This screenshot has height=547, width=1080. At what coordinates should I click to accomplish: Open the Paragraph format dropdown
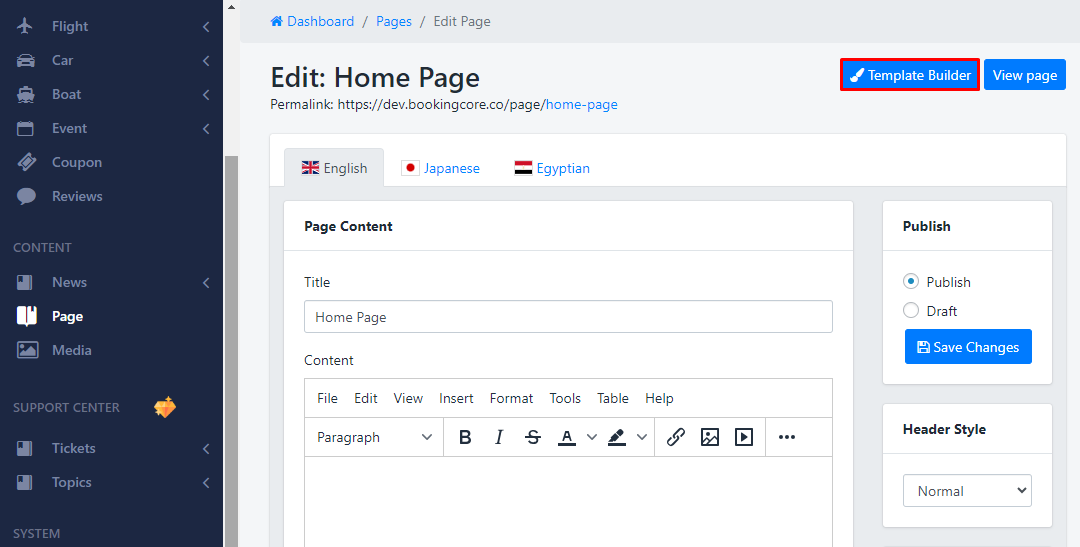(375, 437)
